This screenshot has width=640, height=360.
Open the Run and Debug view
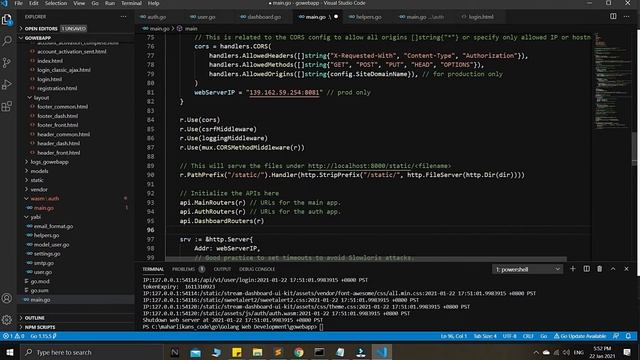click(x=7, y=84)
